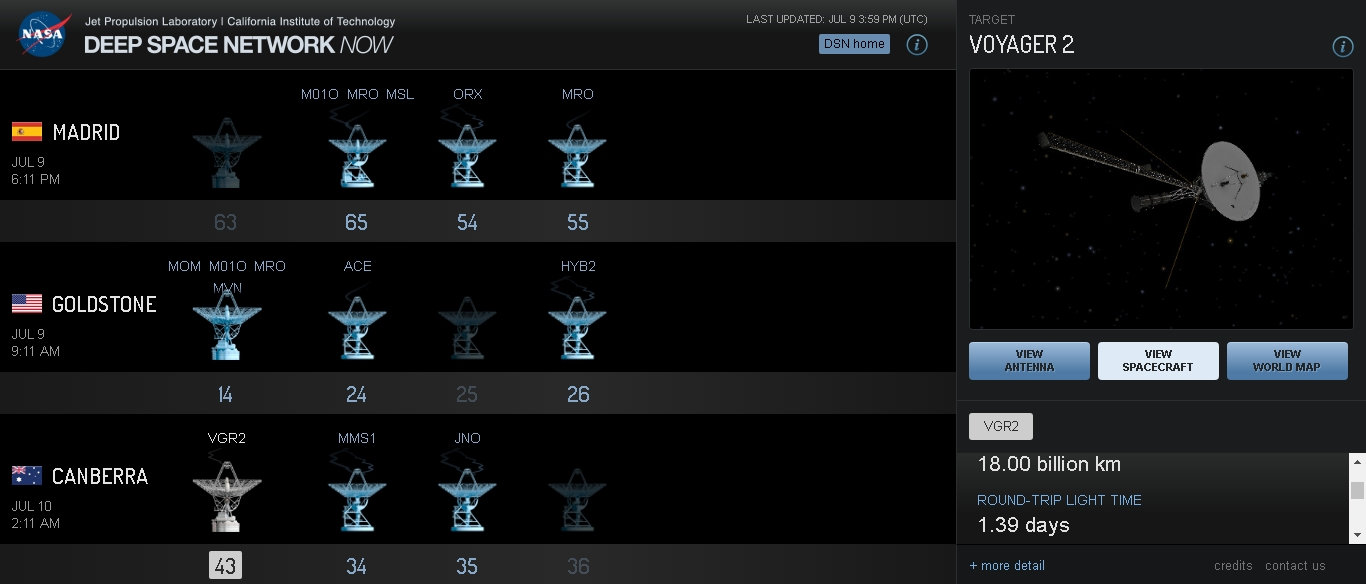Click the MSL spacecraft label
This screenshot has width=1366, height=584.
pos(400,94)
